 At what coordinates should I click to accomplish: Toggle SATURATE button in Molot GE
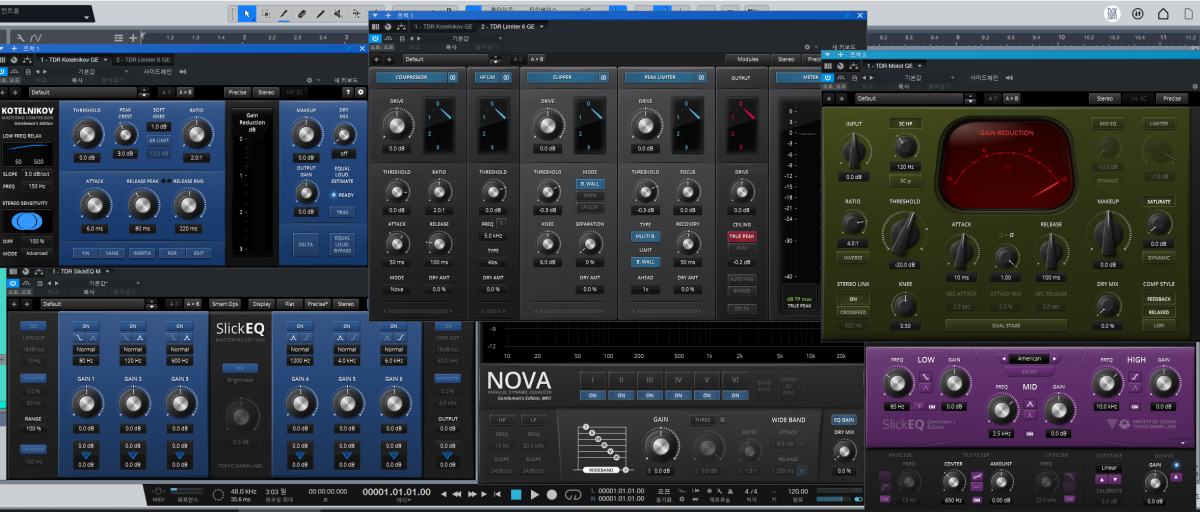point(1158,201)
